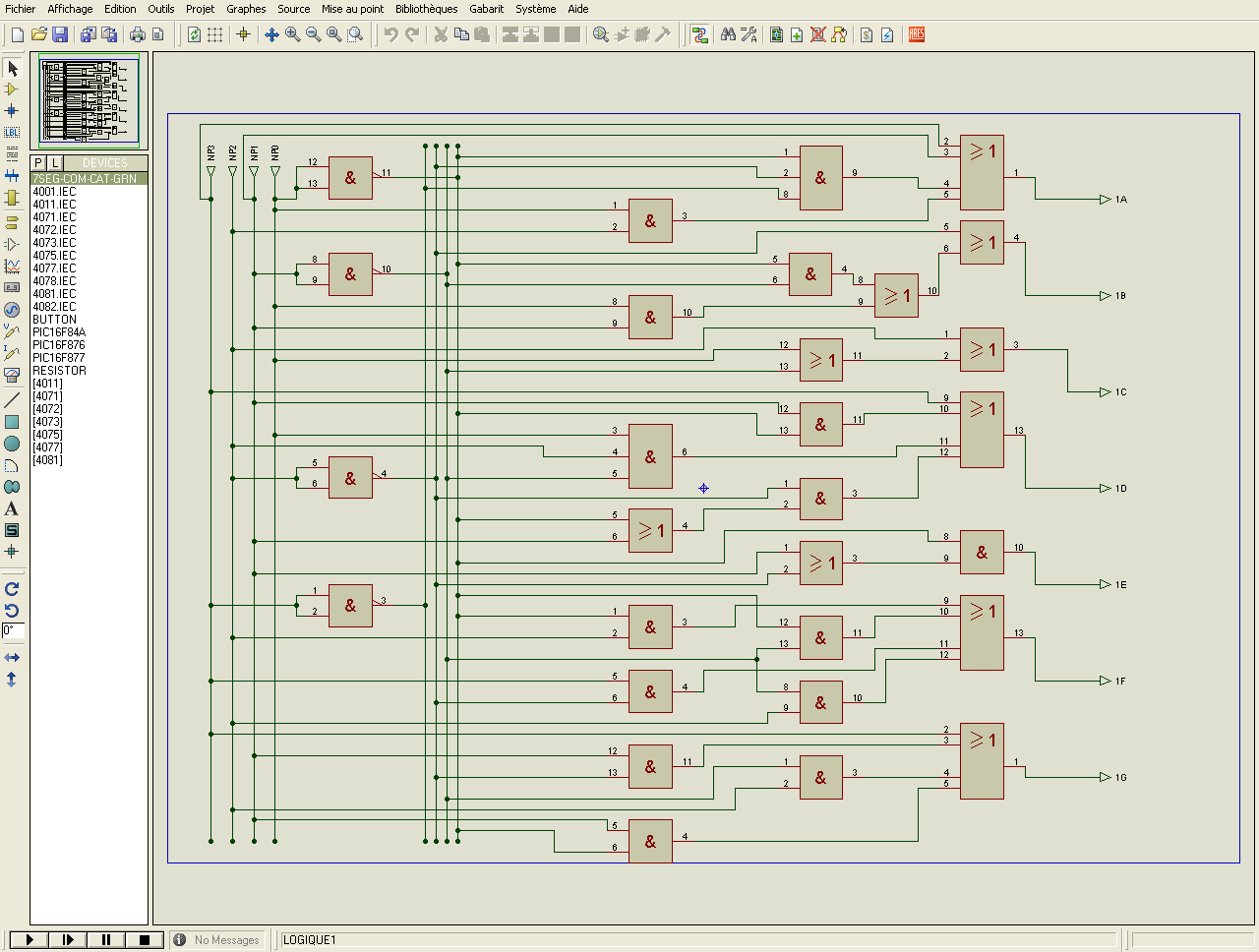The width and height of the screenshot is (1259, 952).
Task: Select the 2D box drawing tool
Action: (12, 422)
